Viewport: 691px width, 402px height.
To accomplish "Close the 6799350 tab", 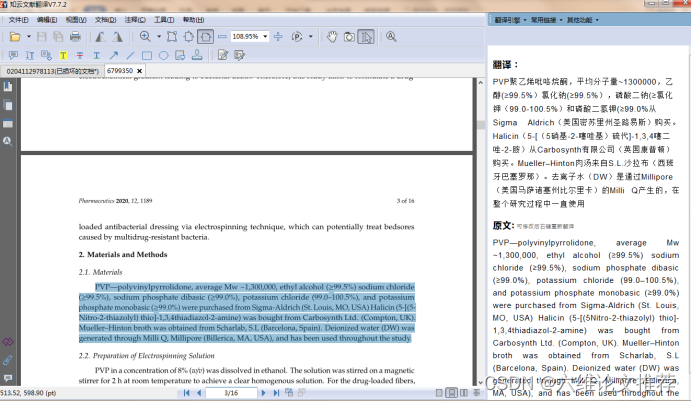I will (140, 71).
